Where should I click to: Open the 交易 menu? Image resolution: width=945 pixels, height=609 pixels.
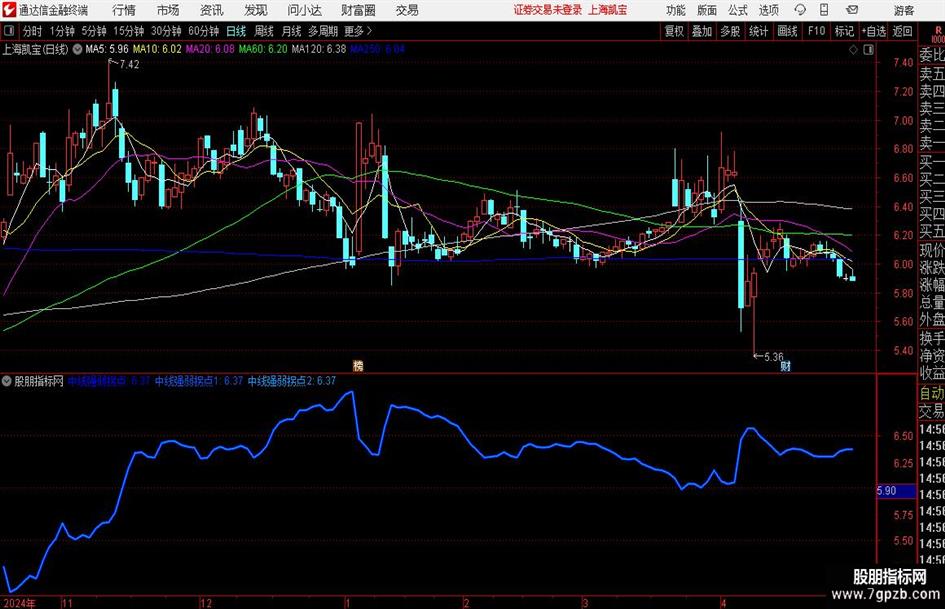(x=407, y=10)
